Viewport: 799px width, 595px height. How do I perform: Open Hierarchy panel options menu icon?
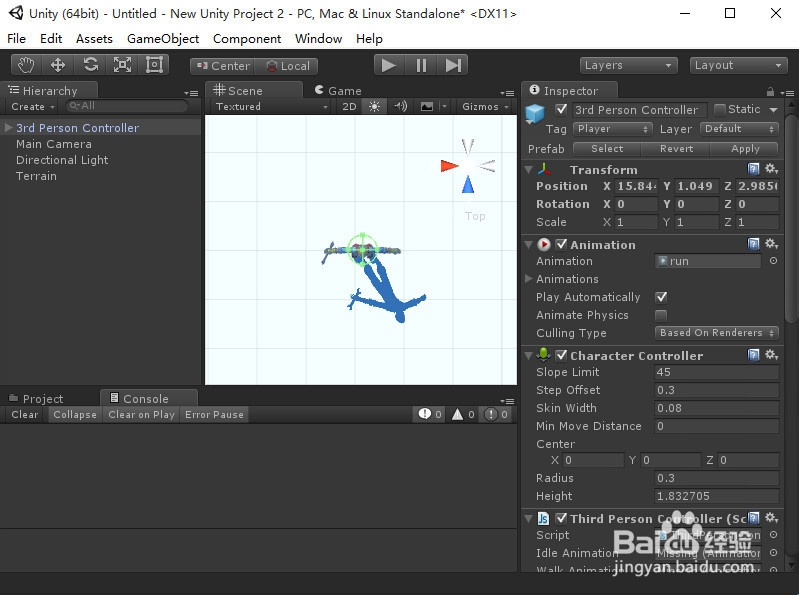pyautogui.click(x=191, y=93)
